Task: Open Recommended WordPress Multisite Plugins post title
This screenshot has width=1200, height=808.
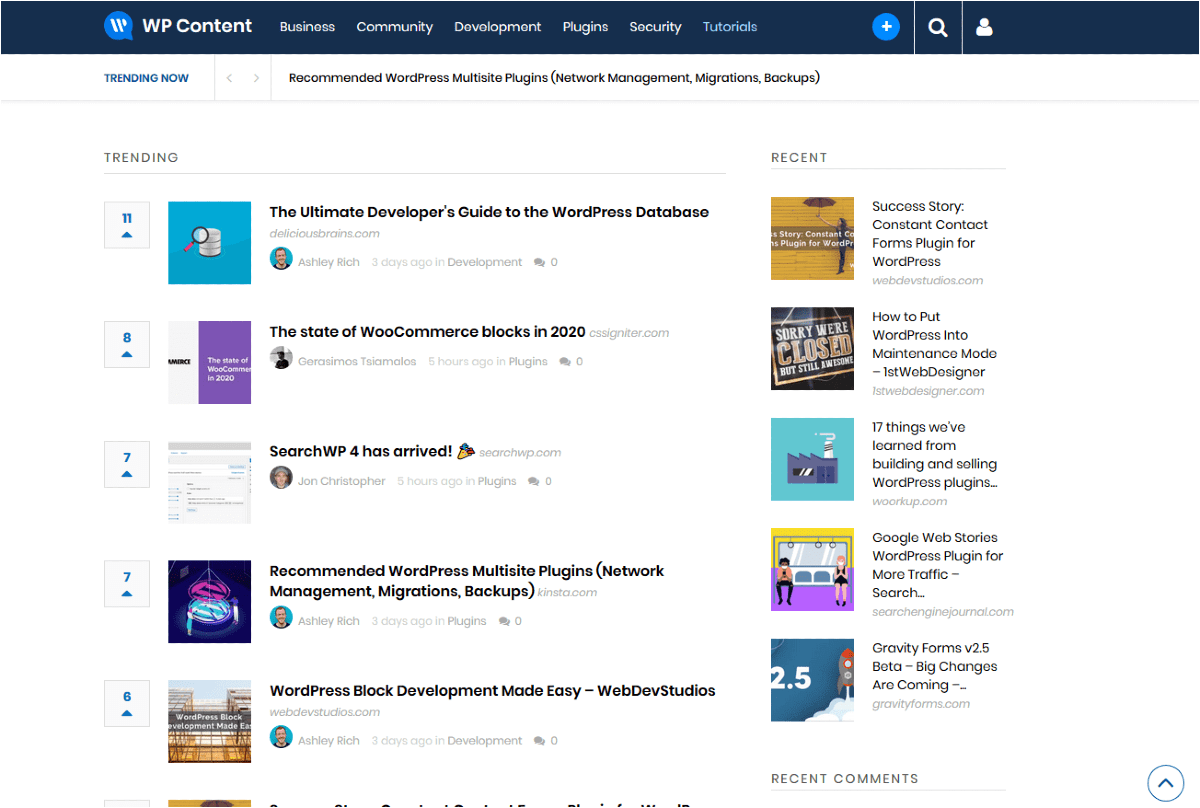Action: click(x=467, y=581)
